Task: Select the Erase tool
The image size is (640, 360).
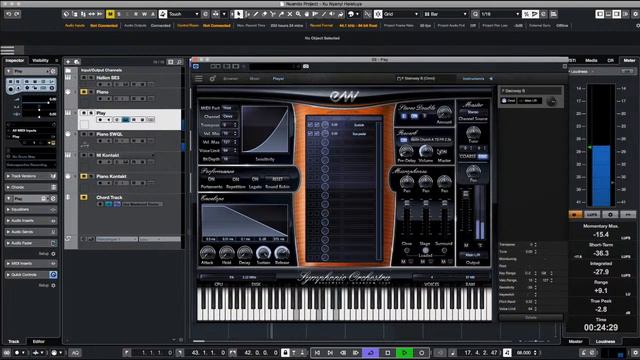Action: coord(264,14)
